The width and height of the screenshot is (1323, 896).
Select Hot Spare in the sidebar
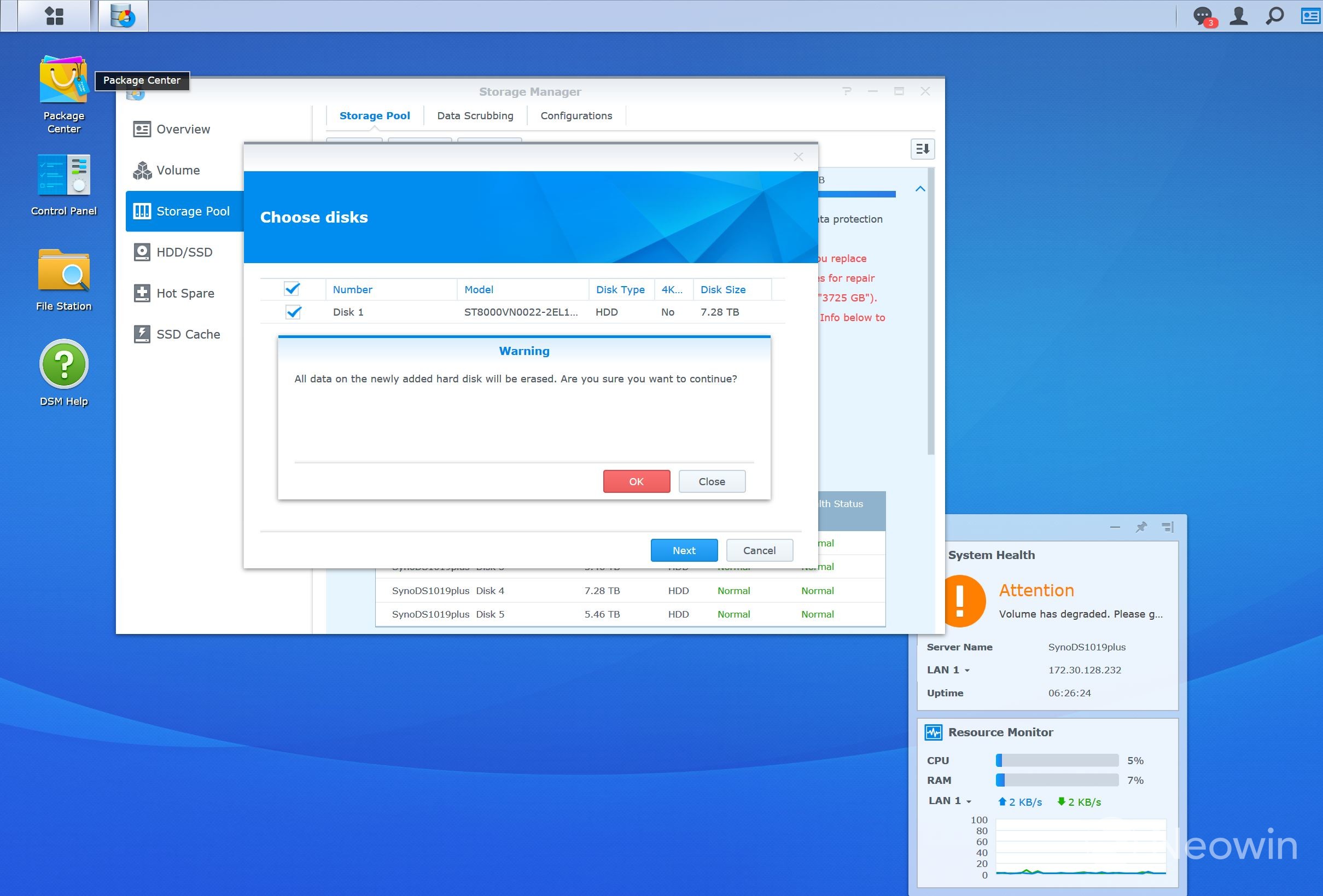(x=184, y=293)
